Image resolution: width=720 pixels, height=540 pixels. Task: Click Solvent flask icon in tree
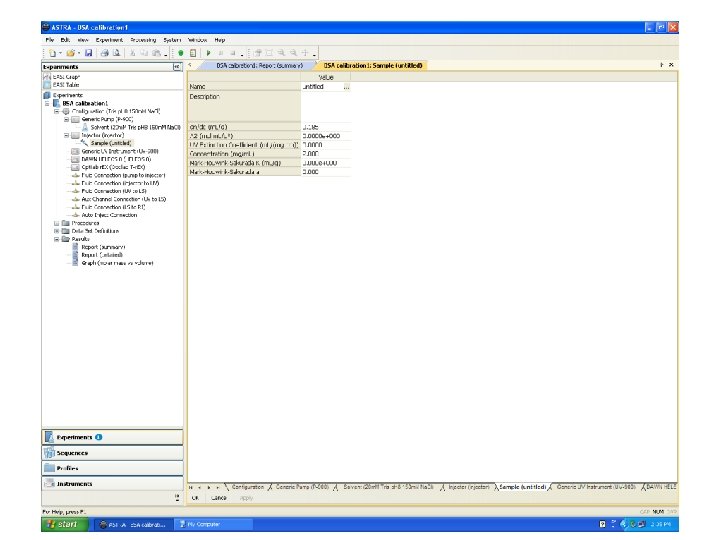pyautogui.click(x=85, y=127)
